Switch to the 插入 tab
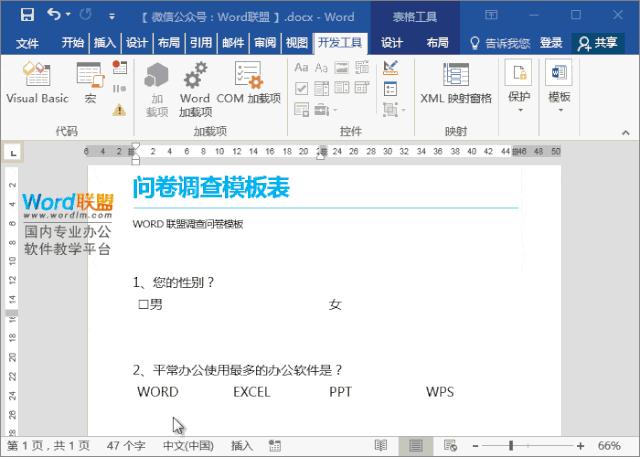 coord(105,42)
